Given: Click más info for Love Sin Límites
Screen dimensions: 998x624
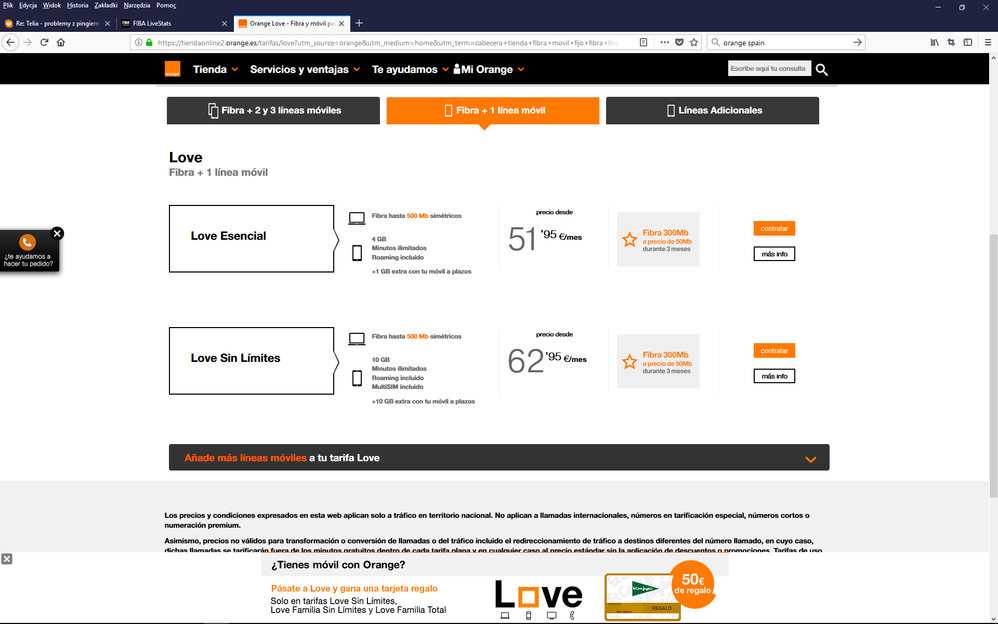Looking at the screenshot, I should [x=774, y=376].
